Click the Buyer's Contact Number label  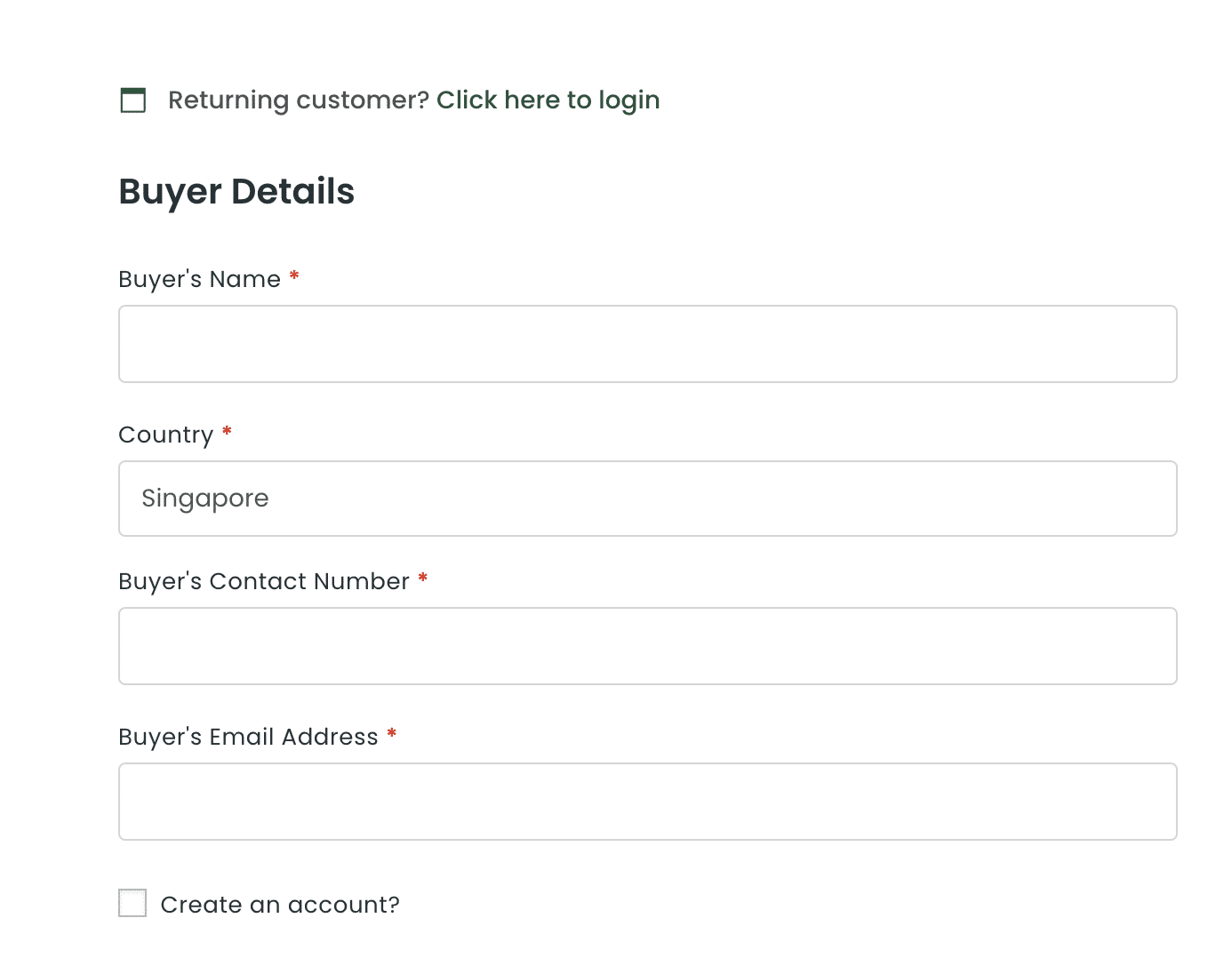(x=264, y=581)
